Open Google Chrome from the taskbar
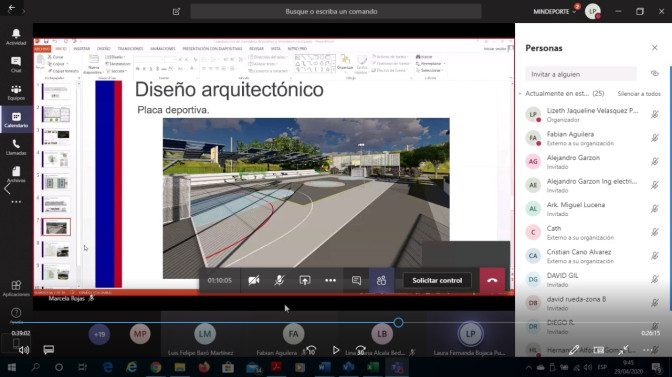 [156, 367]
